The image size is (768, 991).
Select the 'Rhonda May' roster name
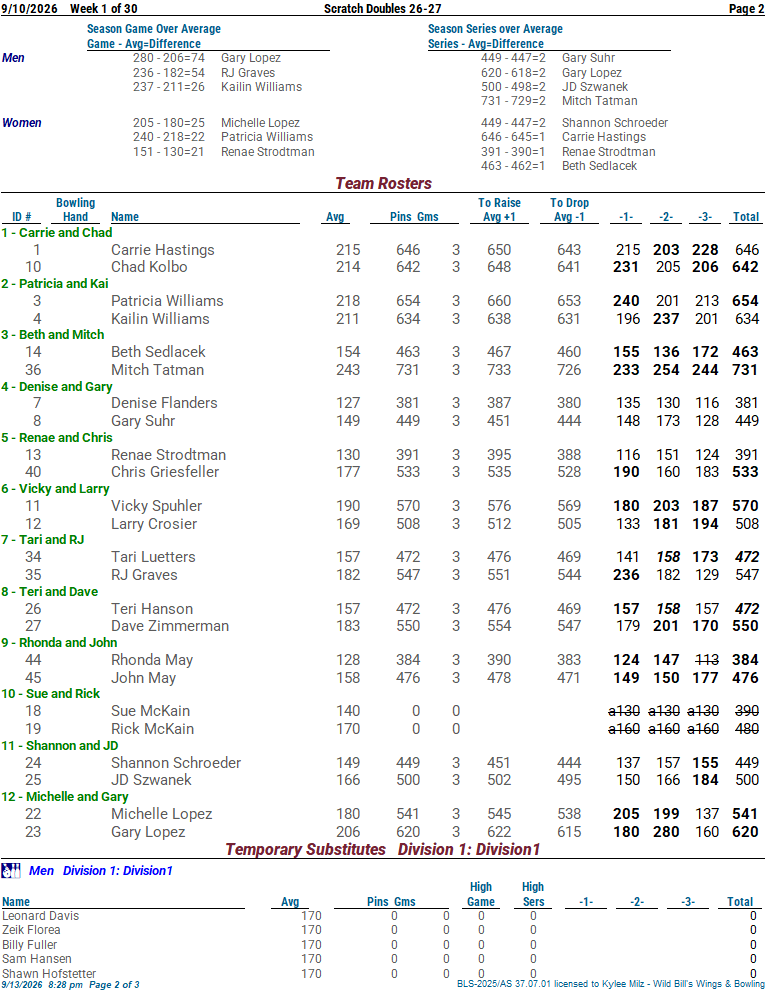pyautogui.click(x=152, y=660)
